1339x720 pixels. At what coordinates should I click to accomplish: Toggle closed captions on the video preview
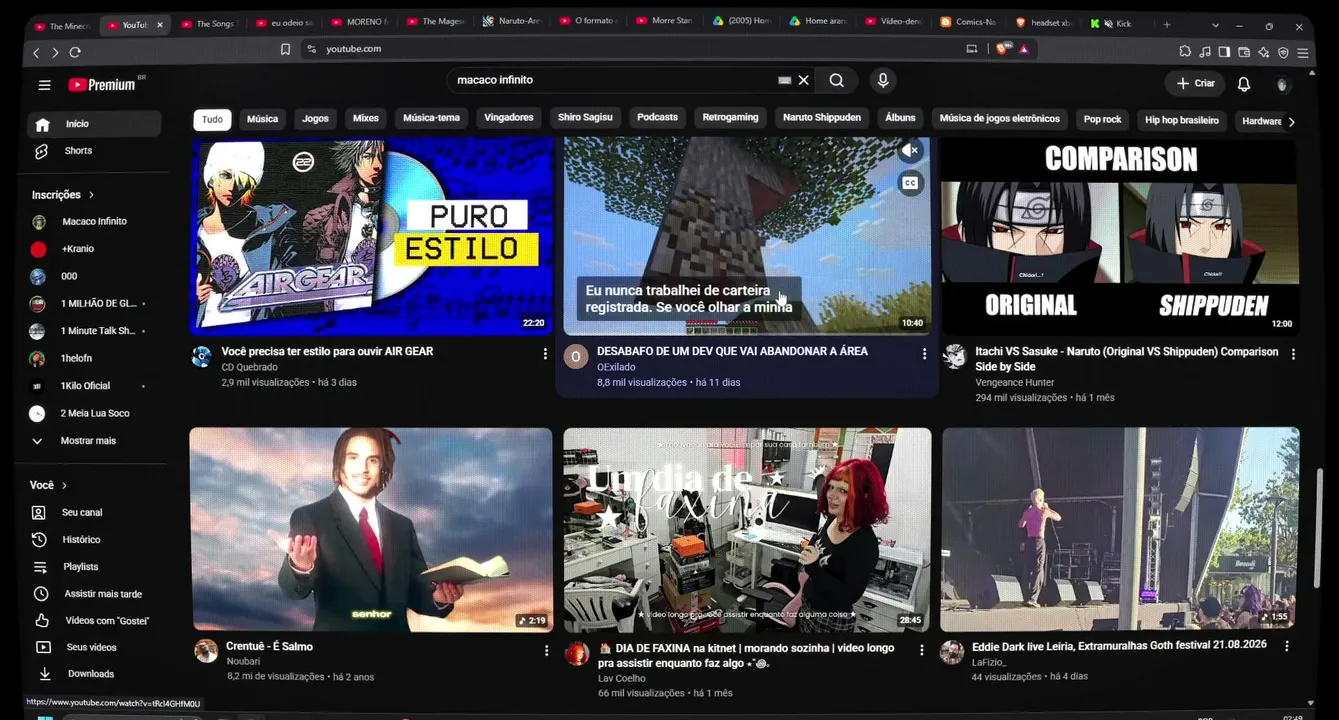(909, 183)
